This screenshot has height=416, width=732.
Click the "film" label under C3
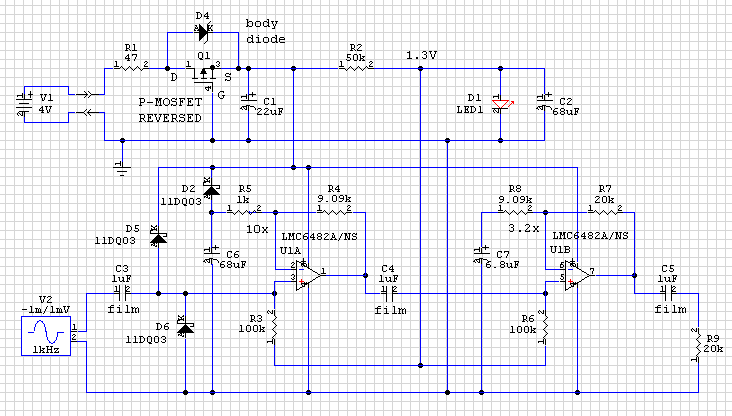(123, 309)
